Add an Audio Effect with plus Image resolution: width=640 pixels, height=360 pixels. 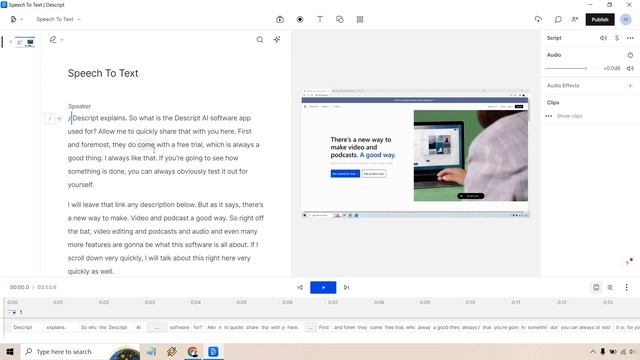[630, 86]
